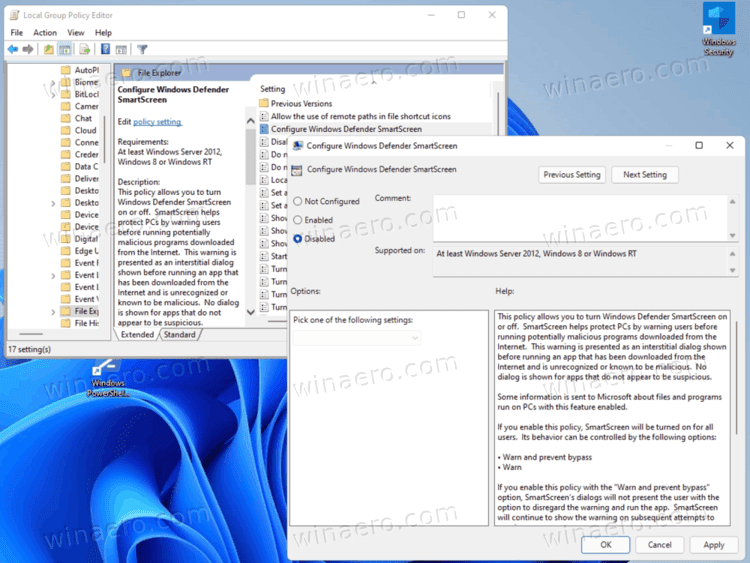Click the Next Setting button
Image resolution: width=750 pixels, height=563 pixels.
coord(645,175)
